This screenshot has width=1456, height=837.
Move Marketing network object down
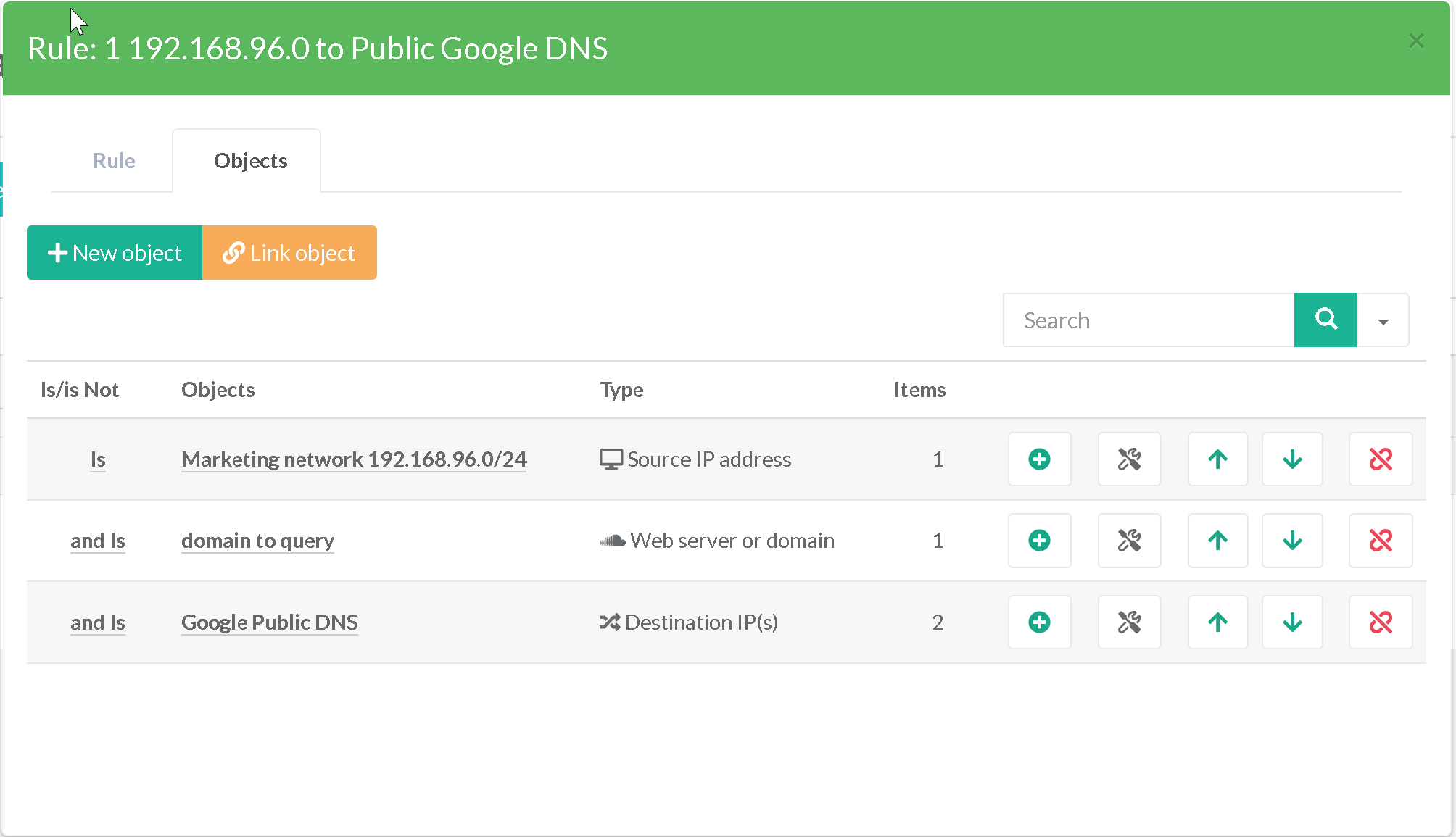1292,459
